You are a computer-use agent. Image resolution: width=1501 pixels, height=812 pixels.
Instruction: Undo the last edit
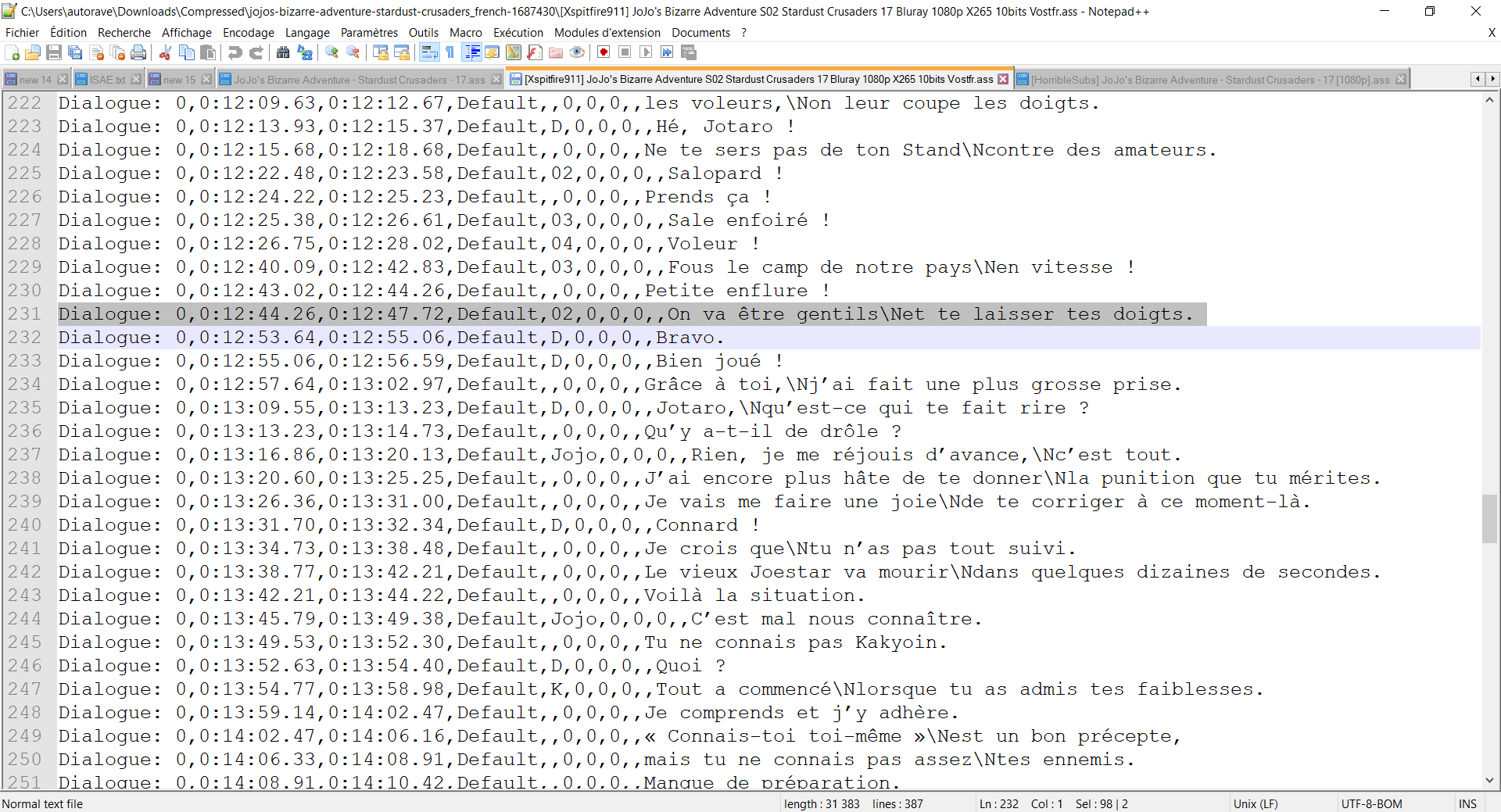(235, 52)
